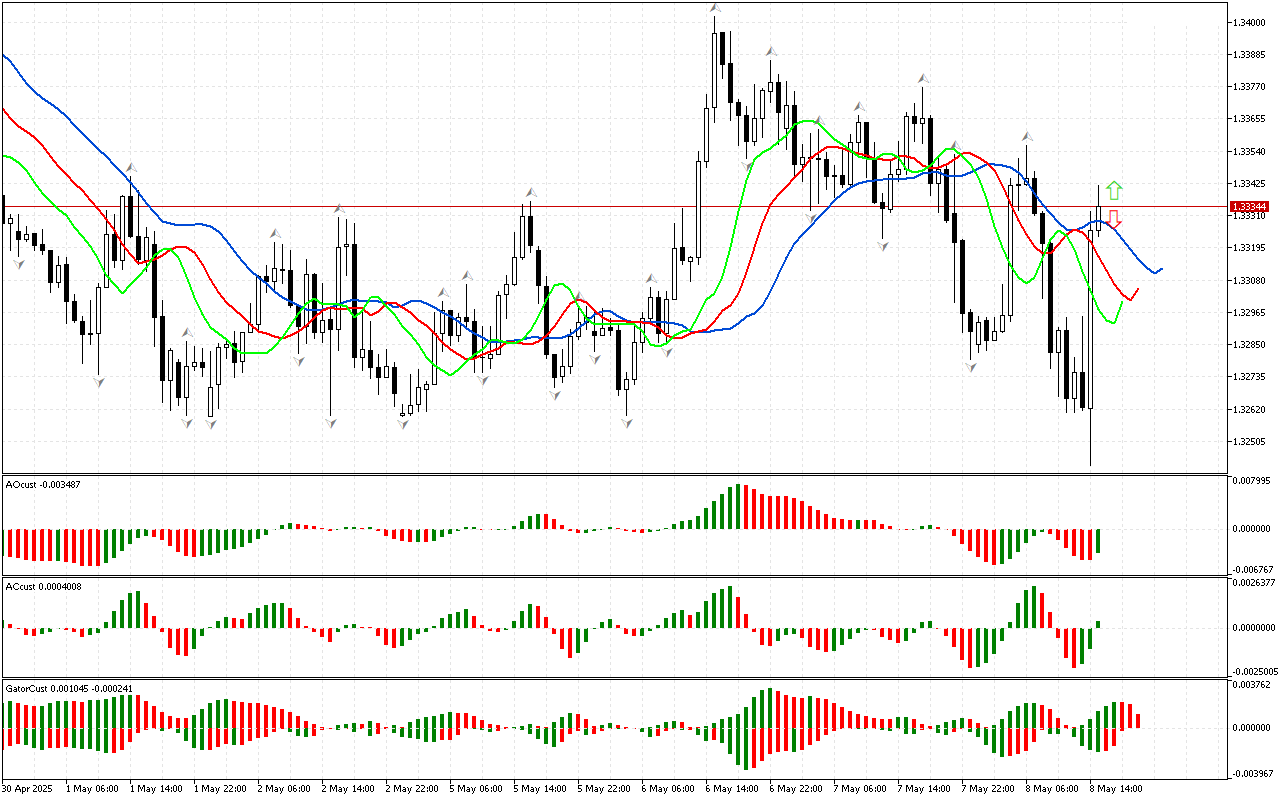This screenshot has width=1280, height=800.
Task: Click the red current price label 1.33344
Action: point(1252,207)
